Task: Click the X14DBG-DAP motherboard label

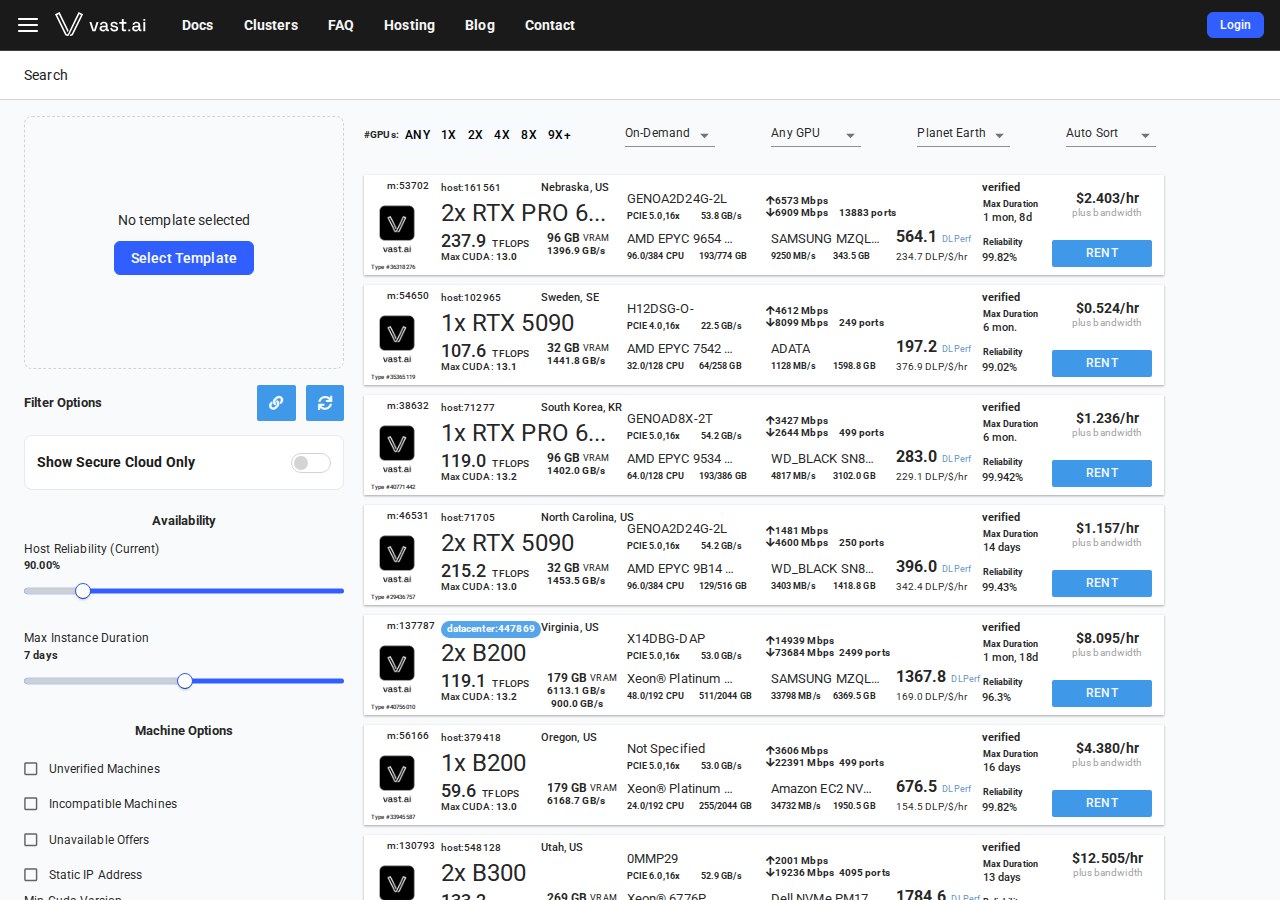Action: click(x=666, y=639)
